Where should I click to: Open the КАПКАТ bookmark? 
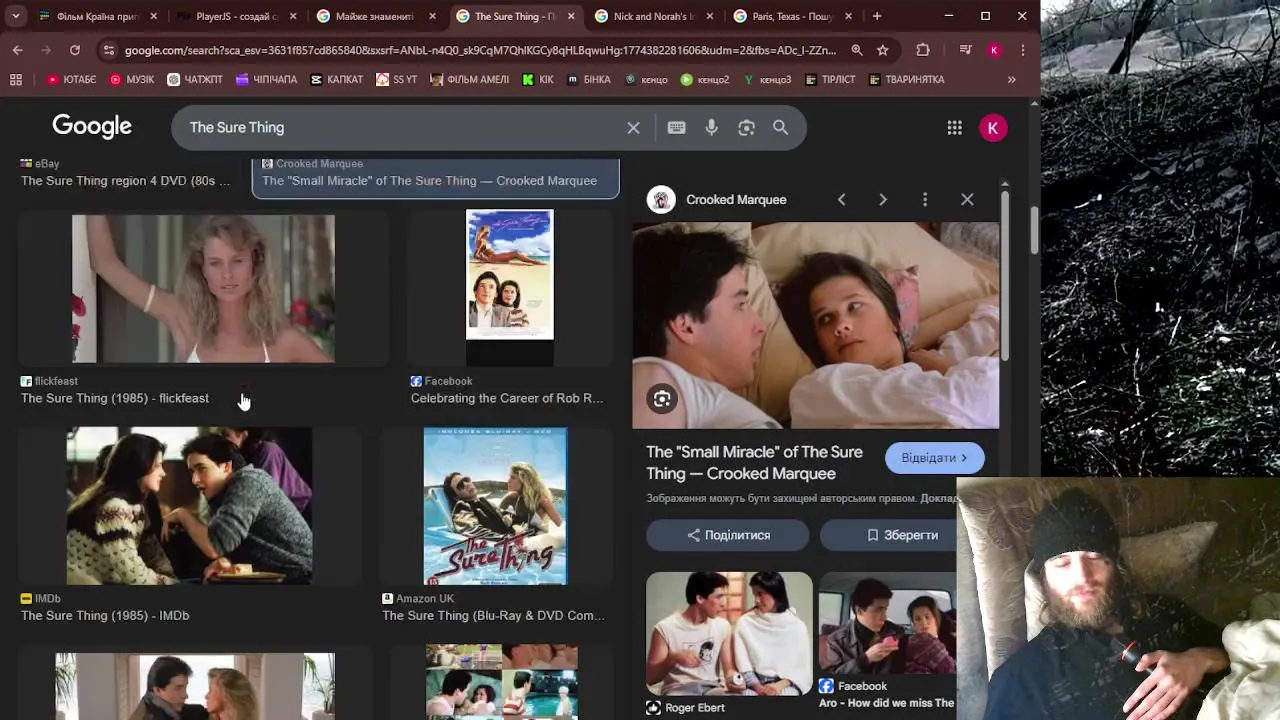337,80
